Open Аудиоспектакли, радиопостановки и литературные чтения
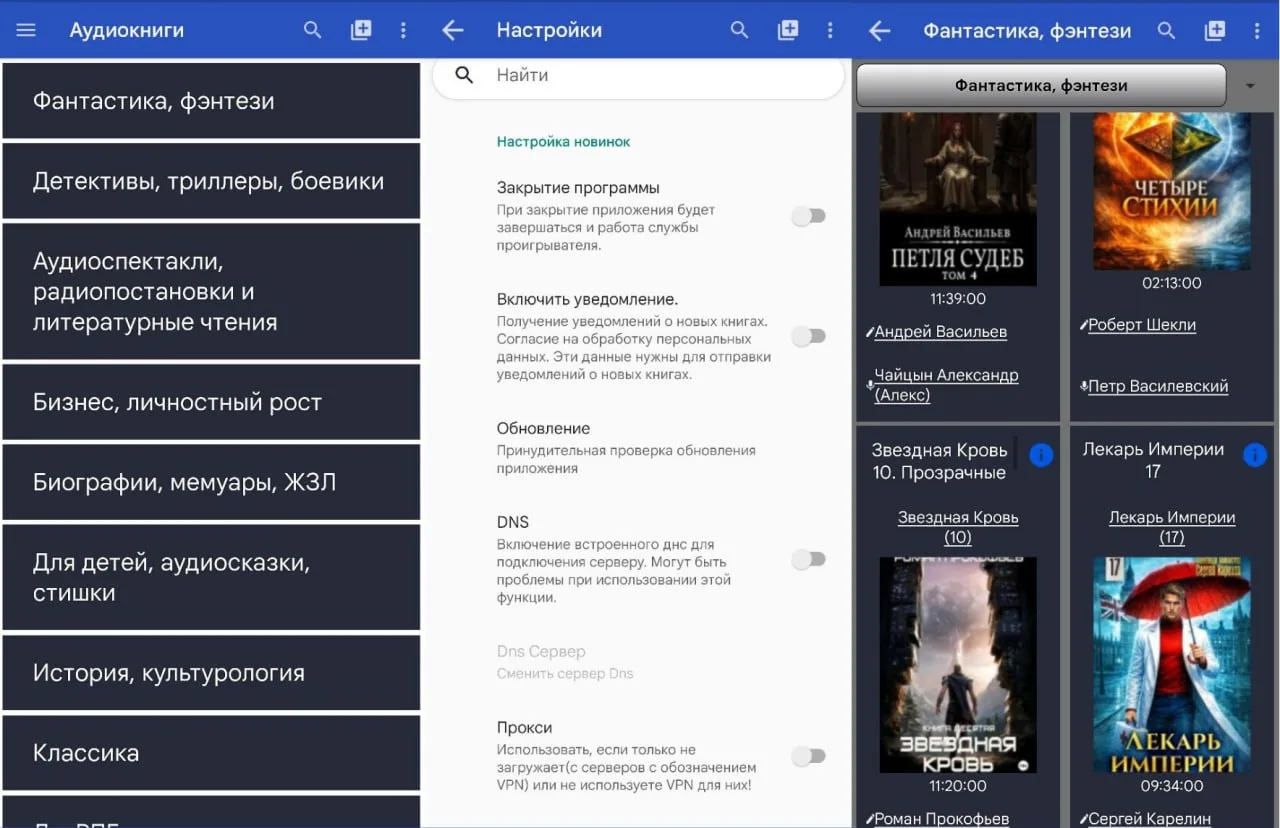Image resolution: width=1280 pixels, height=828 pixels. [211, 291]
